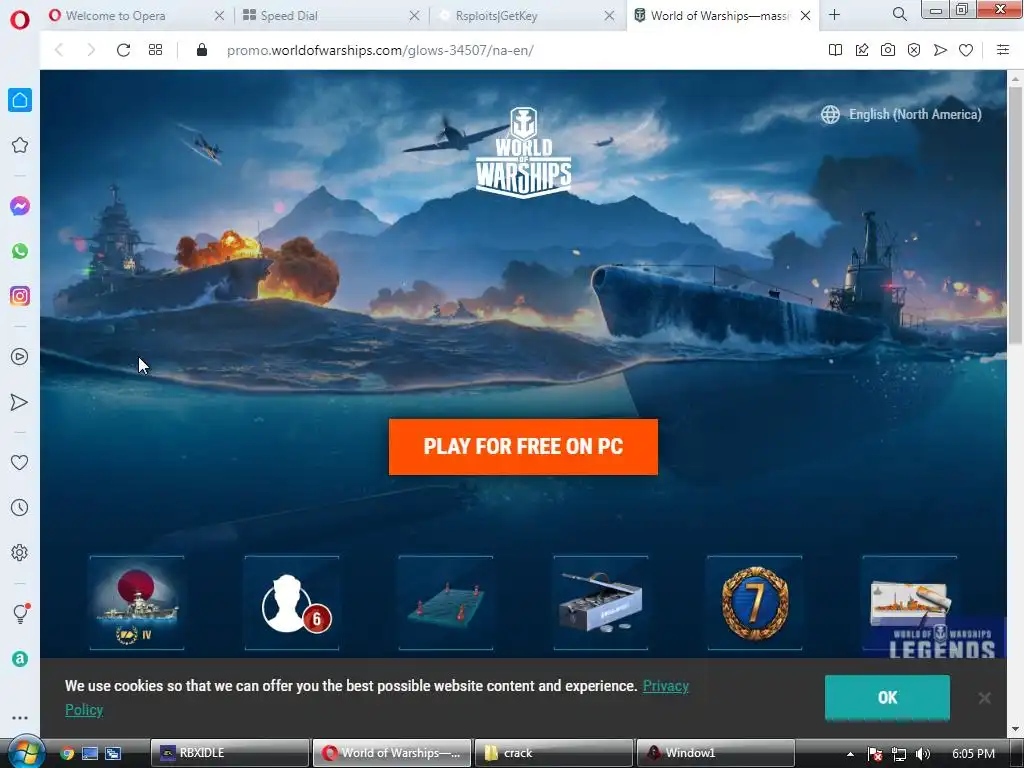Image resolution: width=1024 pixels, height=768 pixels.
Task: Open the Privacy Policy link
Action: 665,686
